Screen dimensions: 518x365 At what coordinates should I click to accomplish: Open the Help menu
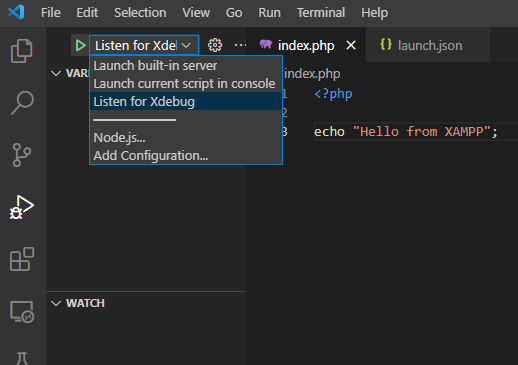pos(375,13)
